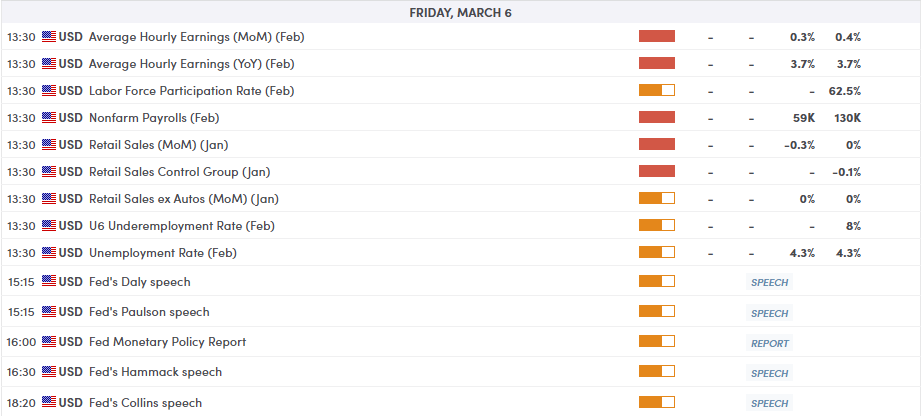Click flag icon on U6 Underemployment Rate row
Screen dimensions: 922x416
tap(48, 226)
